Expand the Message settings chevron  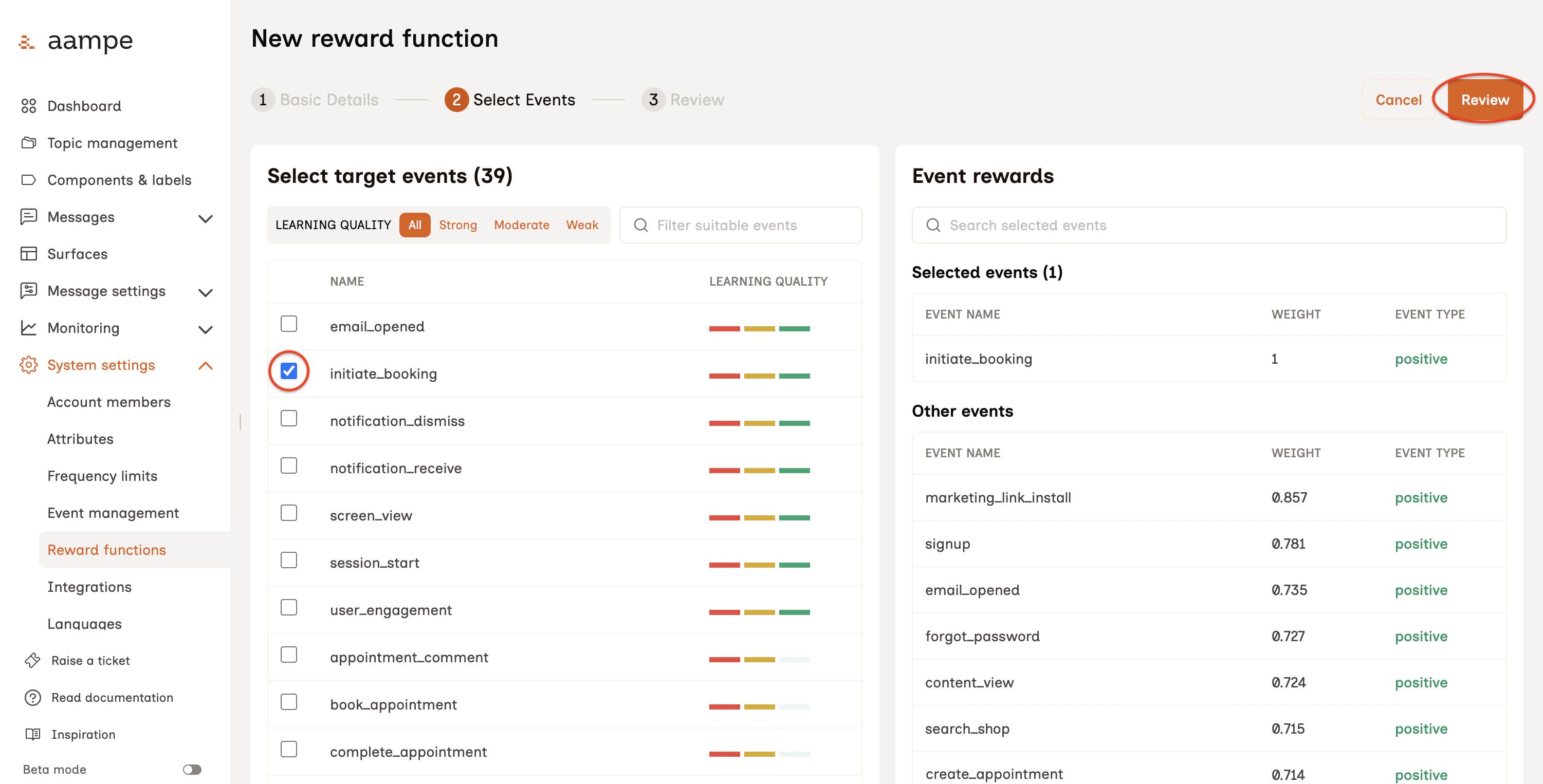click(206, 292)
